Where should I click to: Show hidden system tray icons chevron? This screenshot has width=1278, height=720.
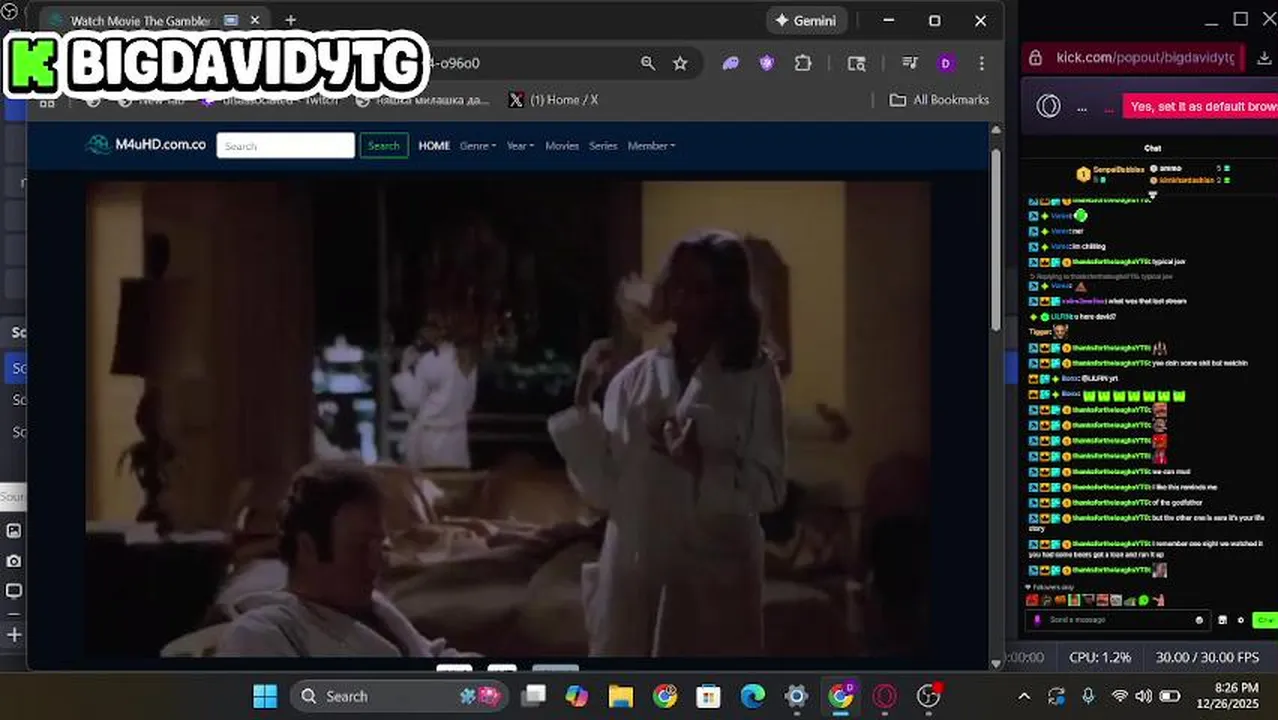coord(1024,696)
